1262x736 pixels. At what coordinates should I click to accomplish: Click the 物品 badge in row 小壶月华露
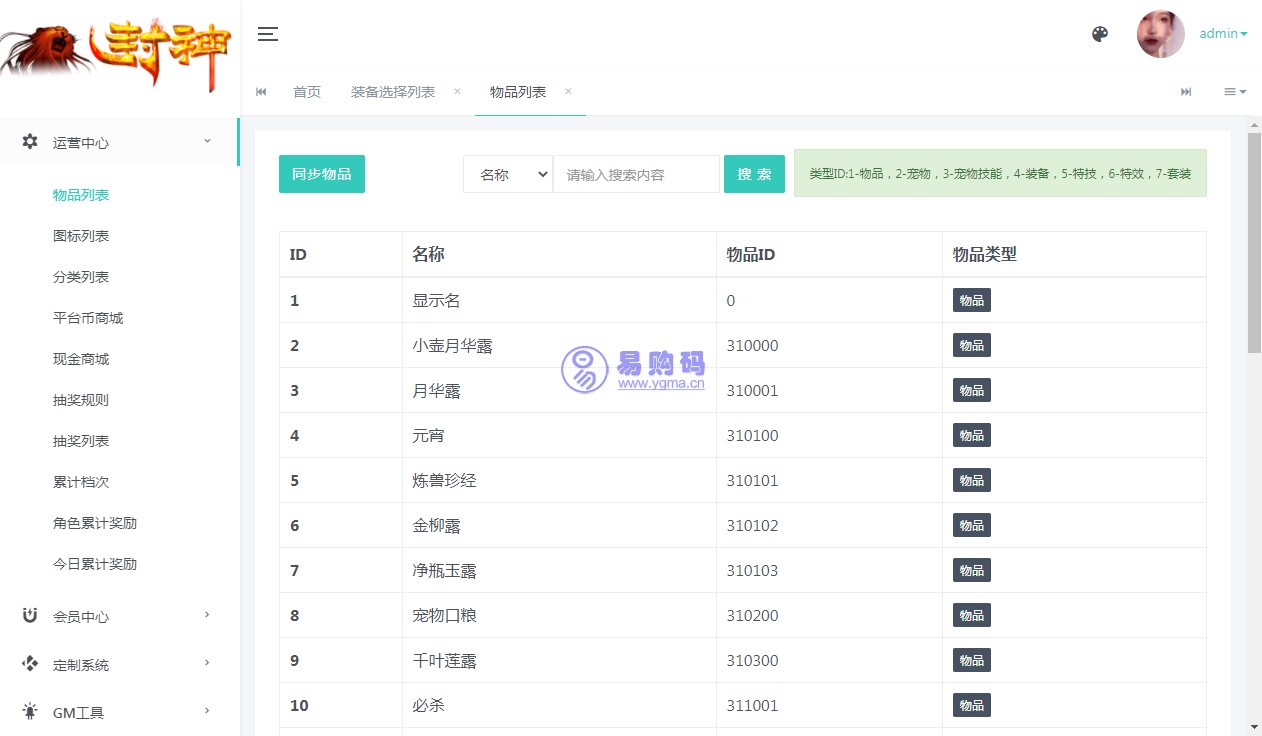pos(972,345)
